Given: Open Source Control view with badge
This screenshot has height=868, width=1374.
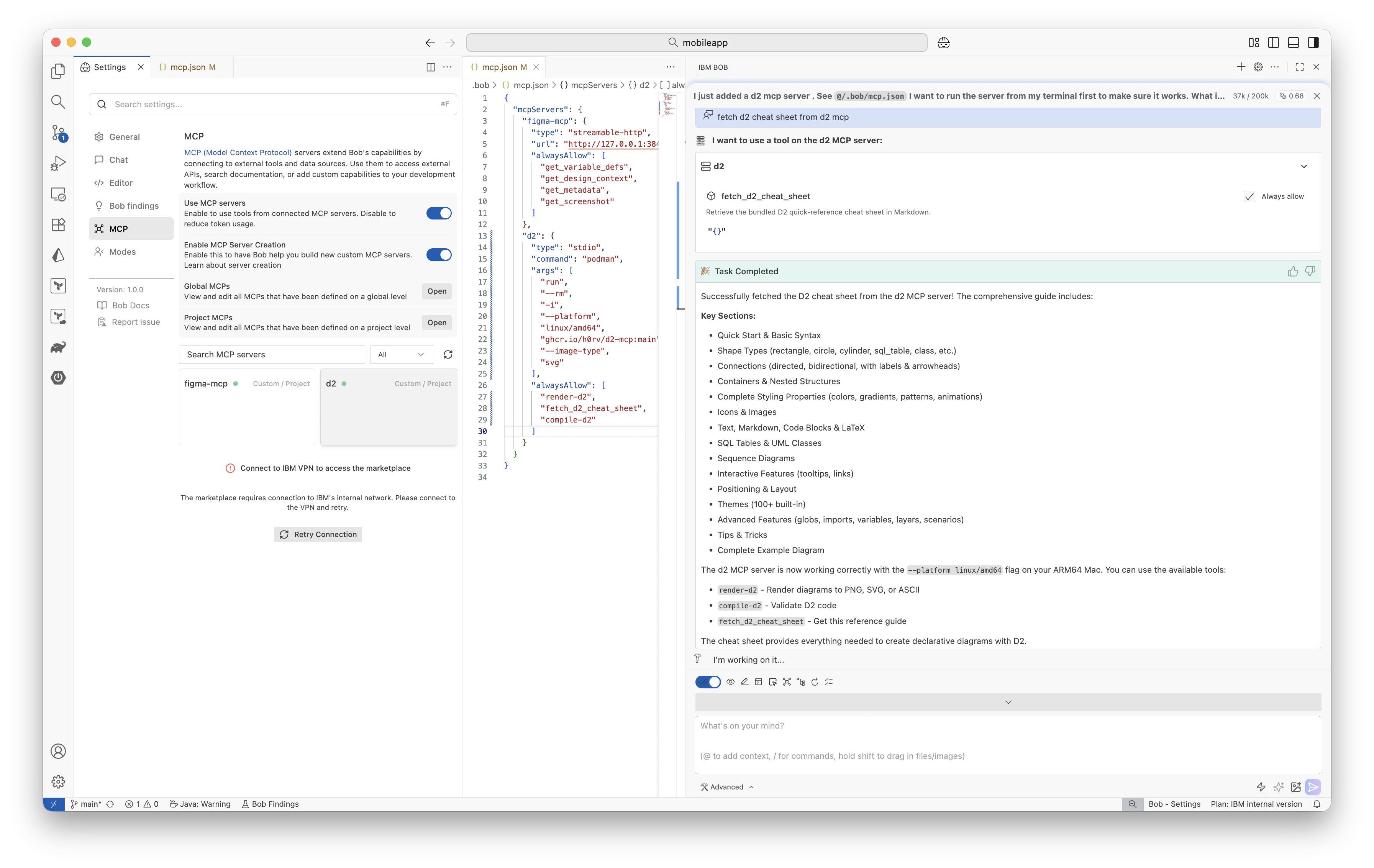Looking at the screenshot, I should [x=58, y=133].
